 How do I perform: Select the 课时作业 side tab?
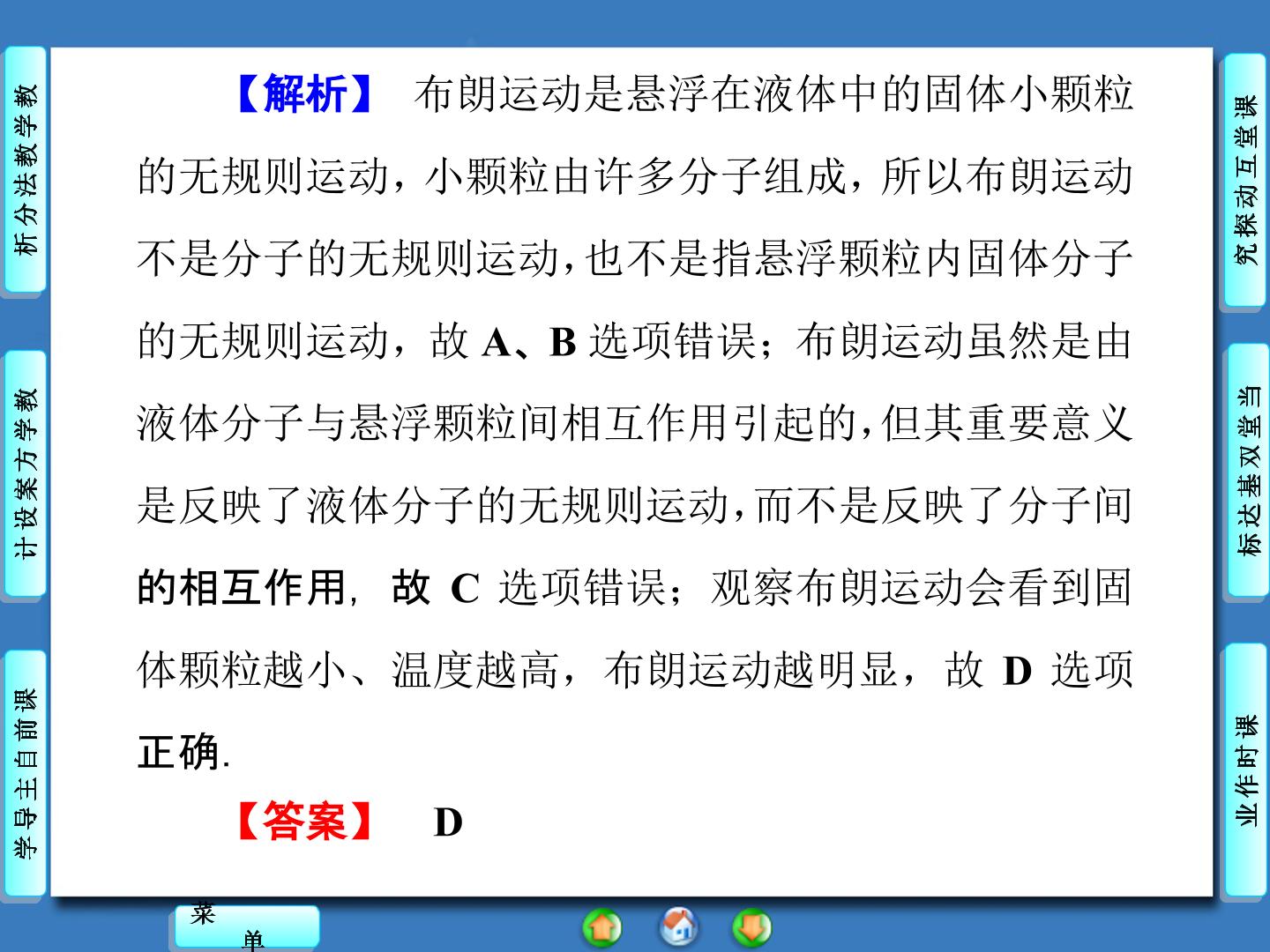coord(1245,770)
